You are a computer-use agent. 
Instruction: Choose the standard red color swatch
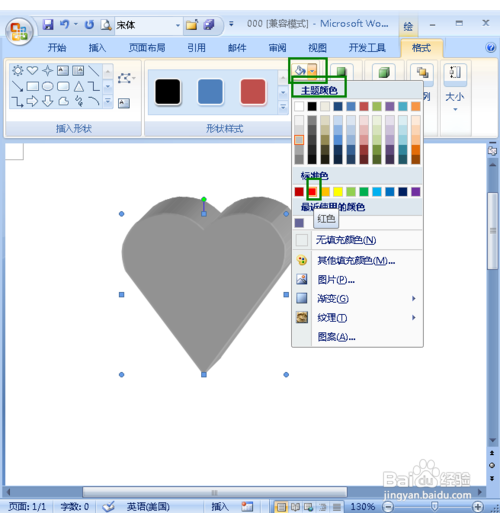tap(312, 192)
